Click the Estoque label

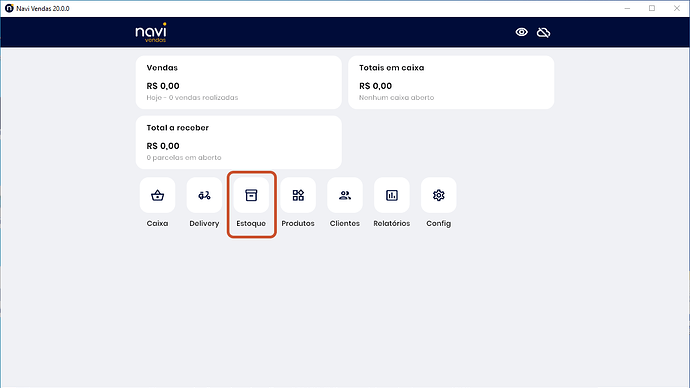[x=251, y=223]
